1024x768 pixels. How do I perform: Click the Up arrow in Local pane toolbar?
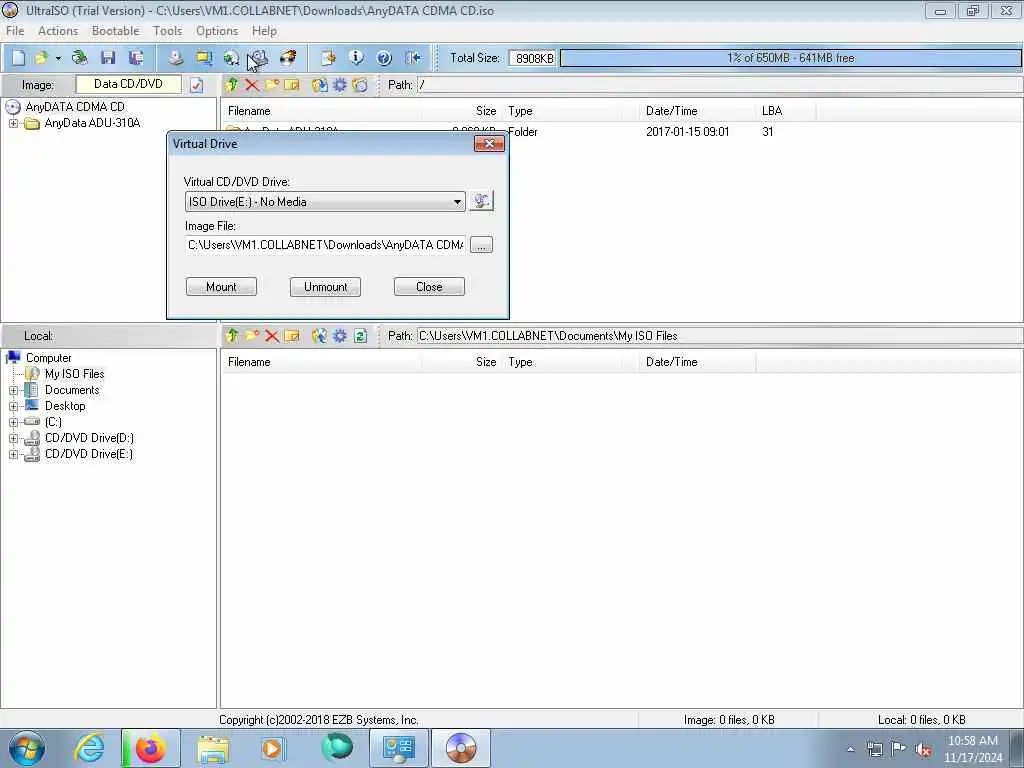coord(231,336)
